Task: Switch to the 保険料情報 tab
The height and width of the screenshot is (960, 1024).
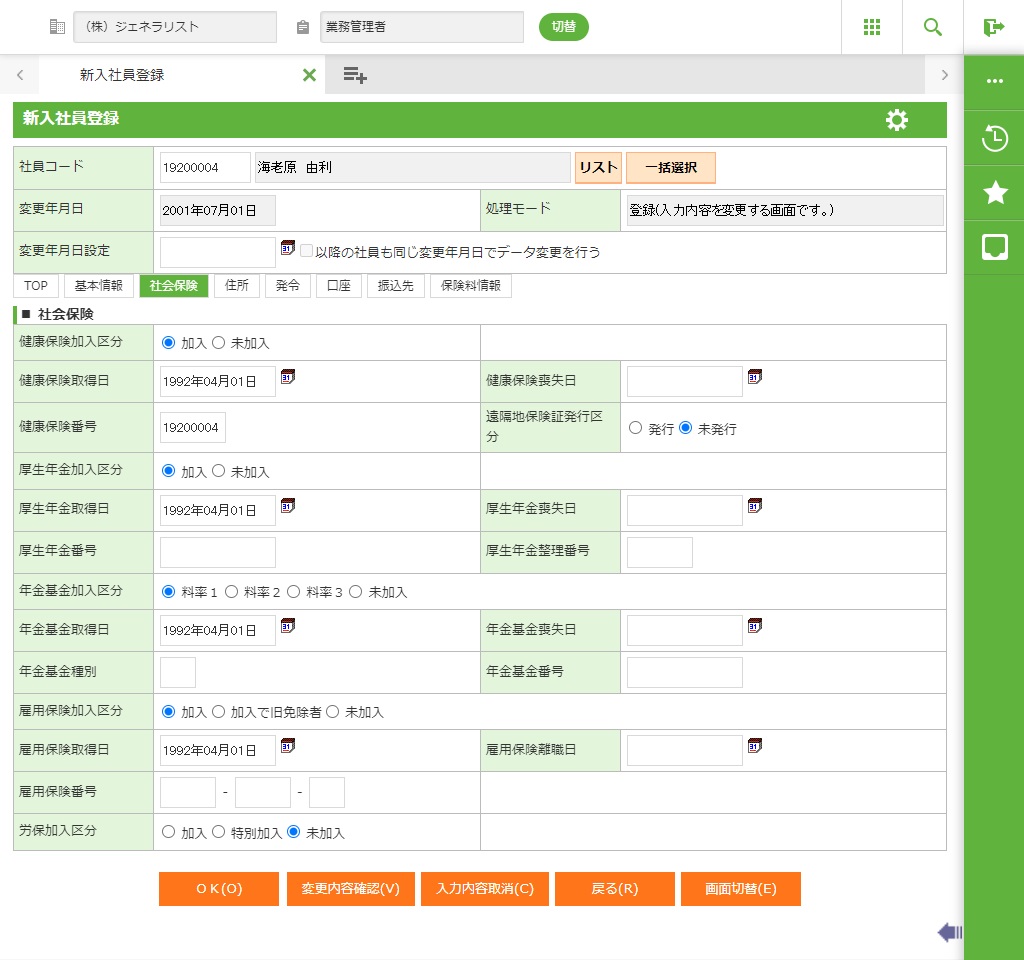Action: click(x=471, y=286)
